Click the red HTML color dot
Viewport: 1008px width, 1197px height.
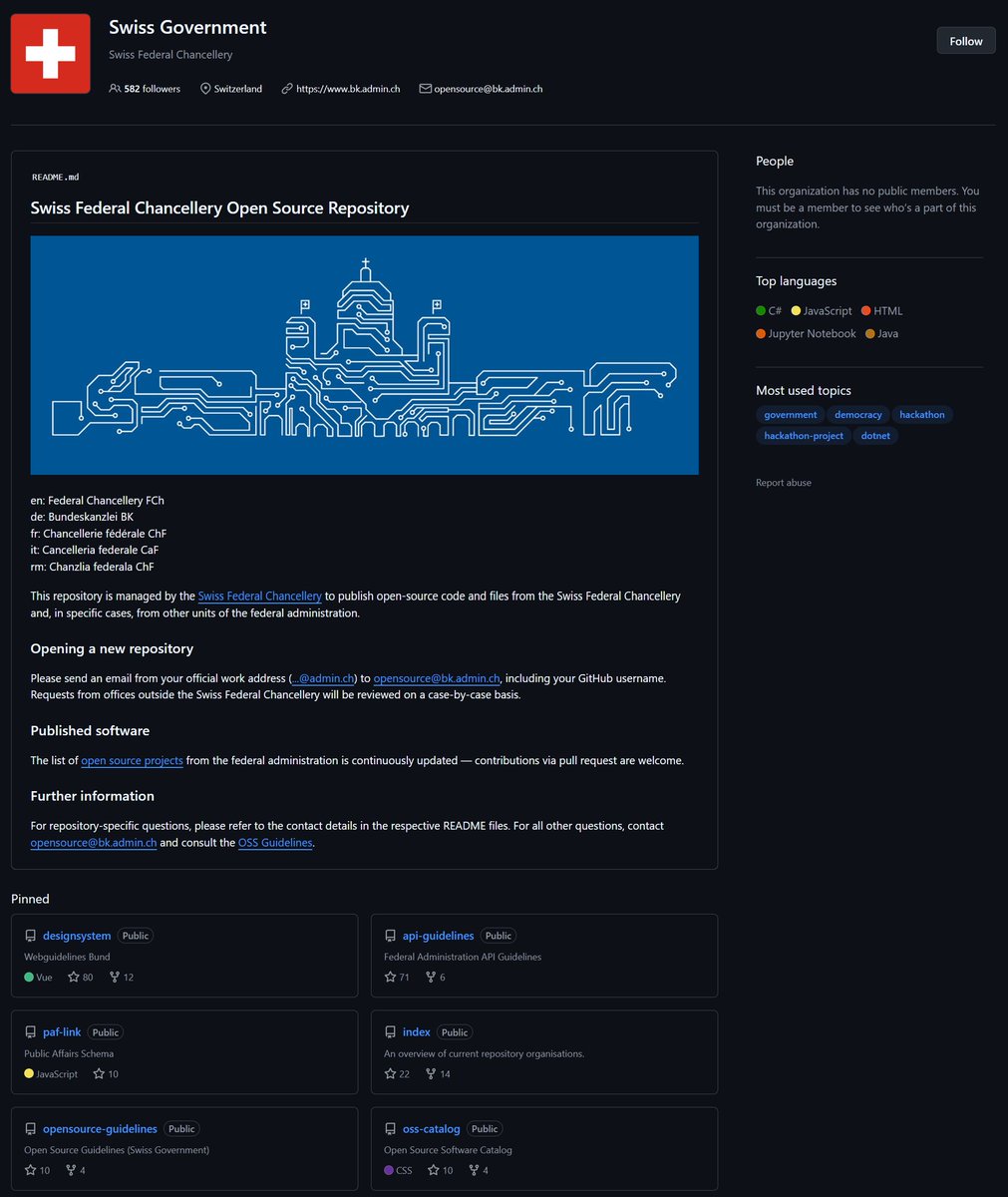click(x=865, y=311)
